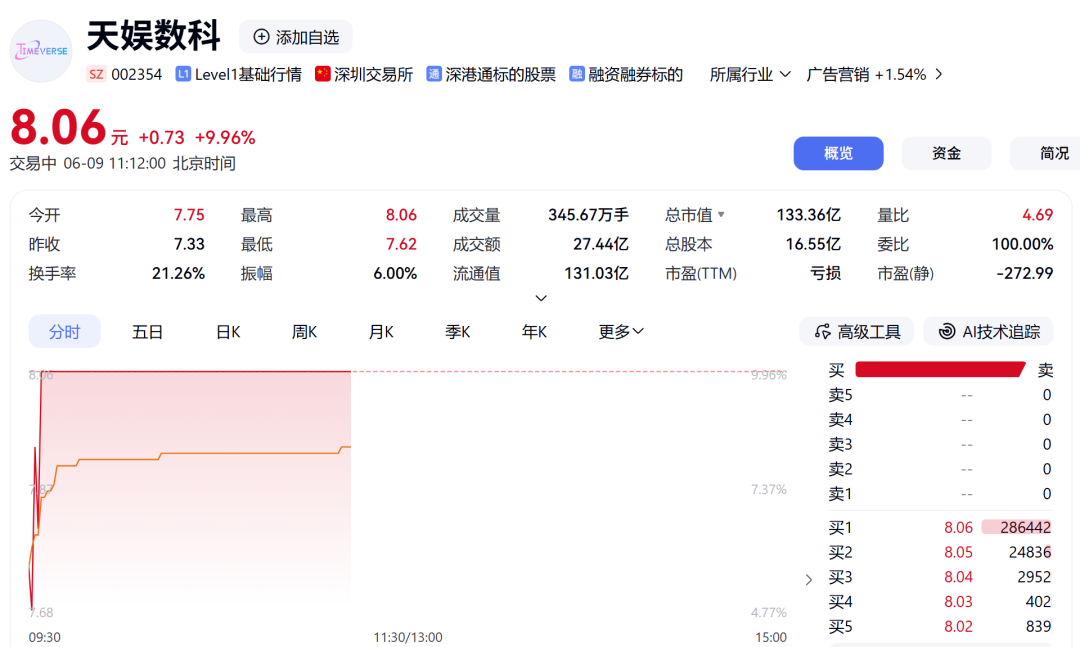Image resolution: width=1080 pixels, height=647 pixels.
Task: Select the 五日 chart tab
Action: click(147, 331)
